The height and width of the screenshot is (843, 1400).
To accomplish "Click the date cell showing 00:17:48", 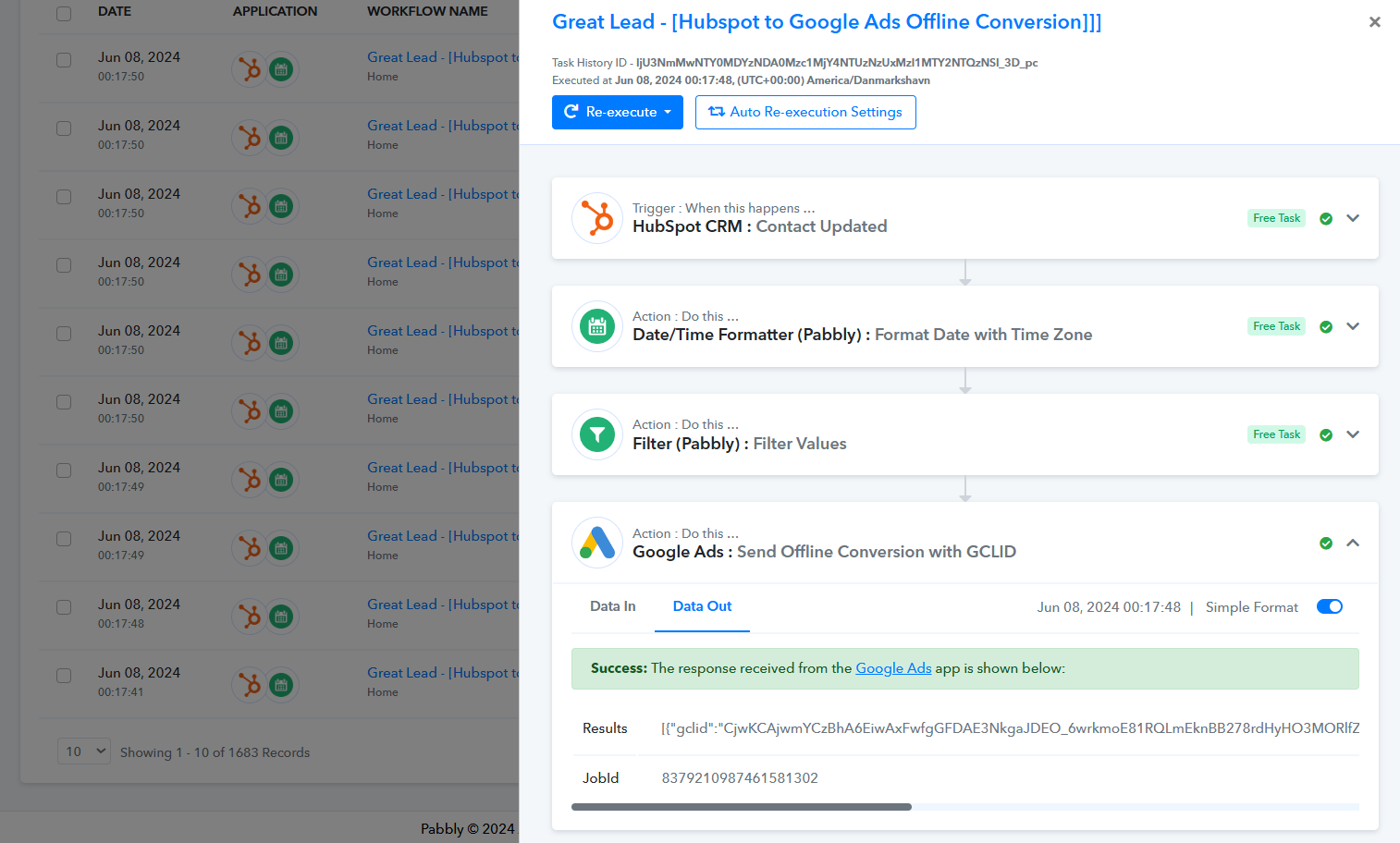I will coord(139,613).
